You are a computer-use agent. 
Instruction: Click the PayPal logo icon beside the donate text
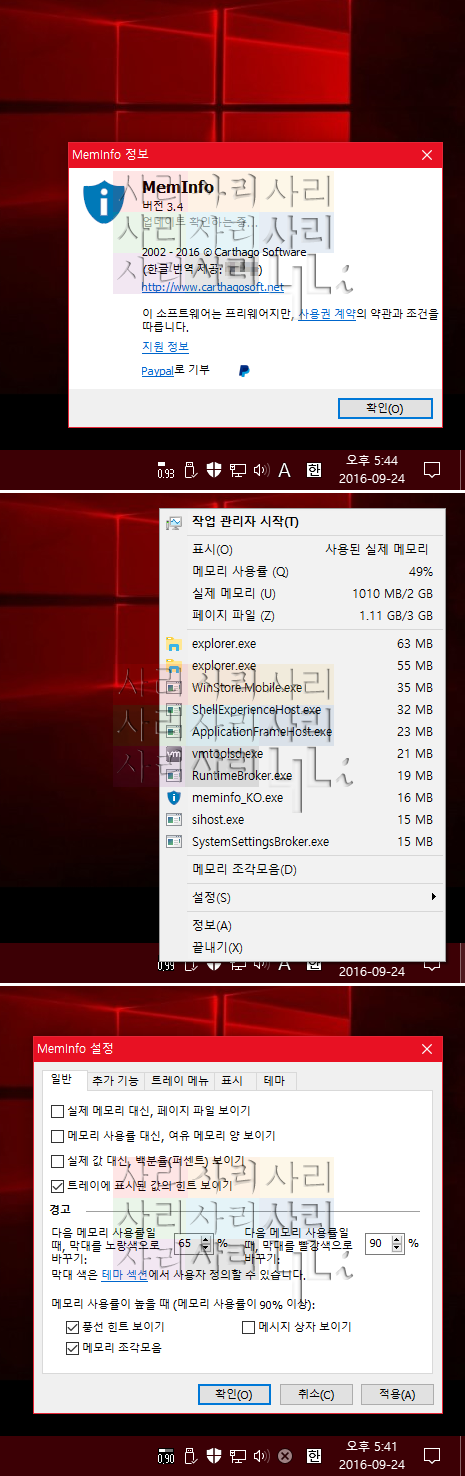pyautogui.click(x=244, y=370)
